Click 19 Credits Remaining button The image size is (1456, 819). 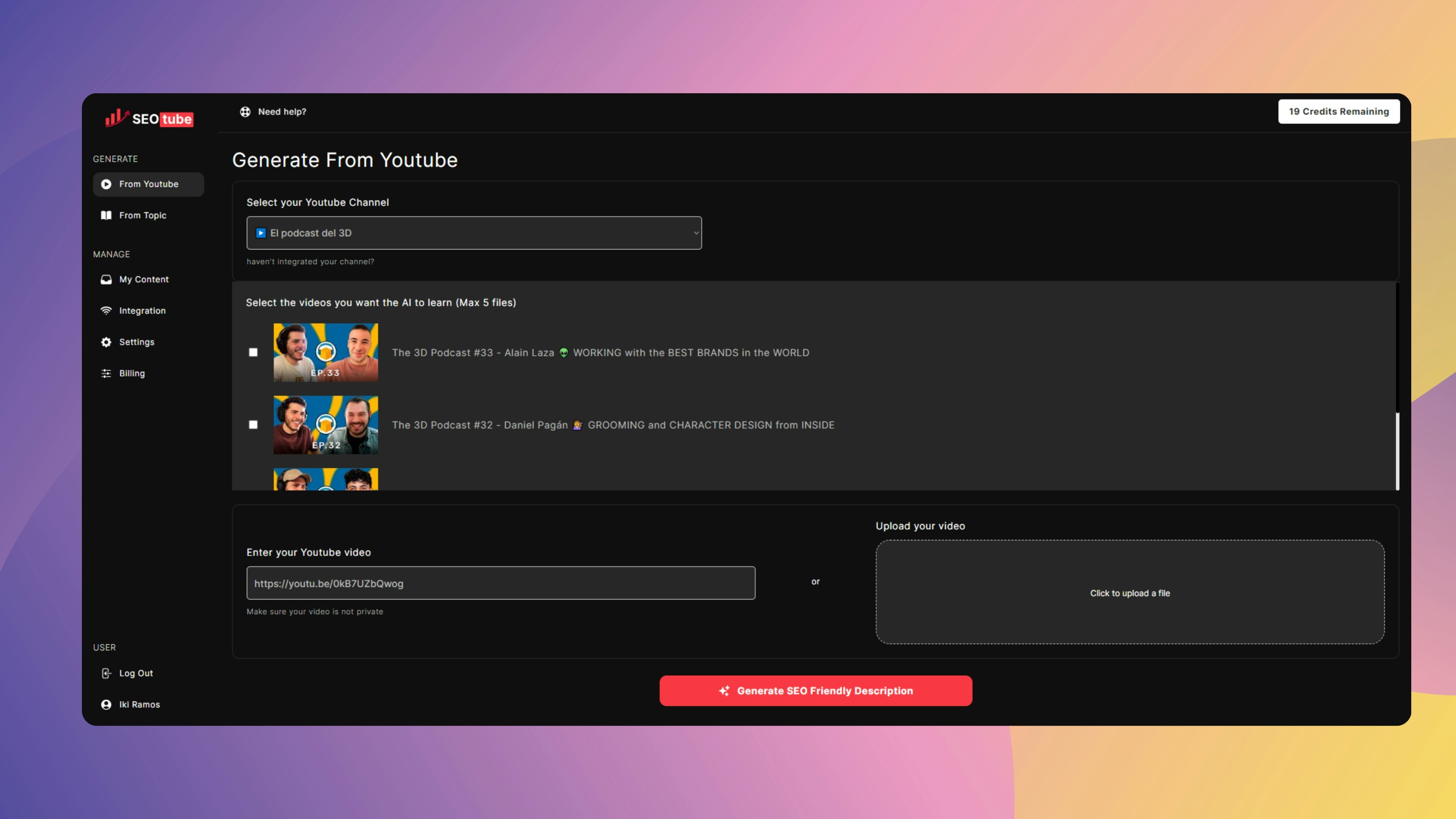pyautogui.click(x=1338, y=111)
